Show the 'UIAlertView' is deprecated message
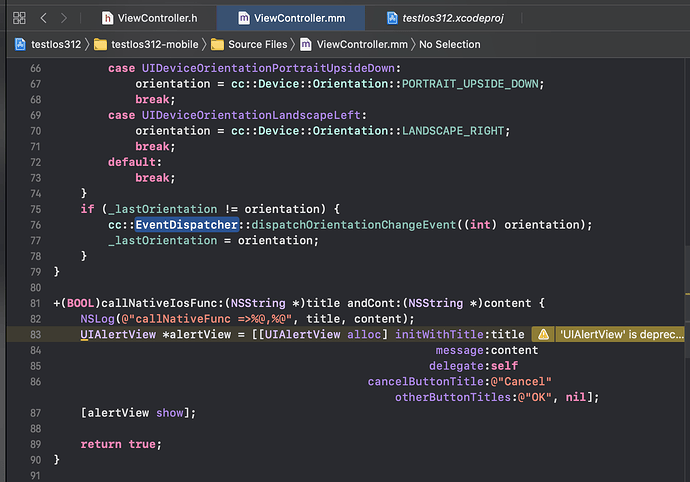 click(x=620, y=334)
